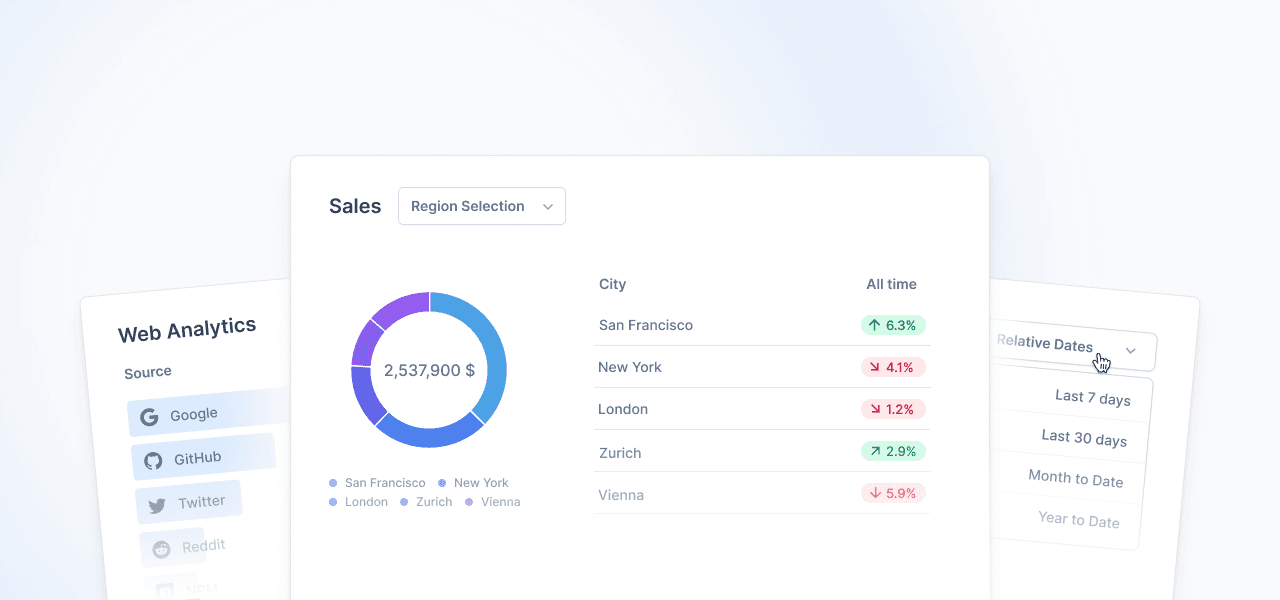The height and width of the screenshot is (600, 1280).
Task: Click the Reddit alien icon
Action: click(x=161, y=549)
